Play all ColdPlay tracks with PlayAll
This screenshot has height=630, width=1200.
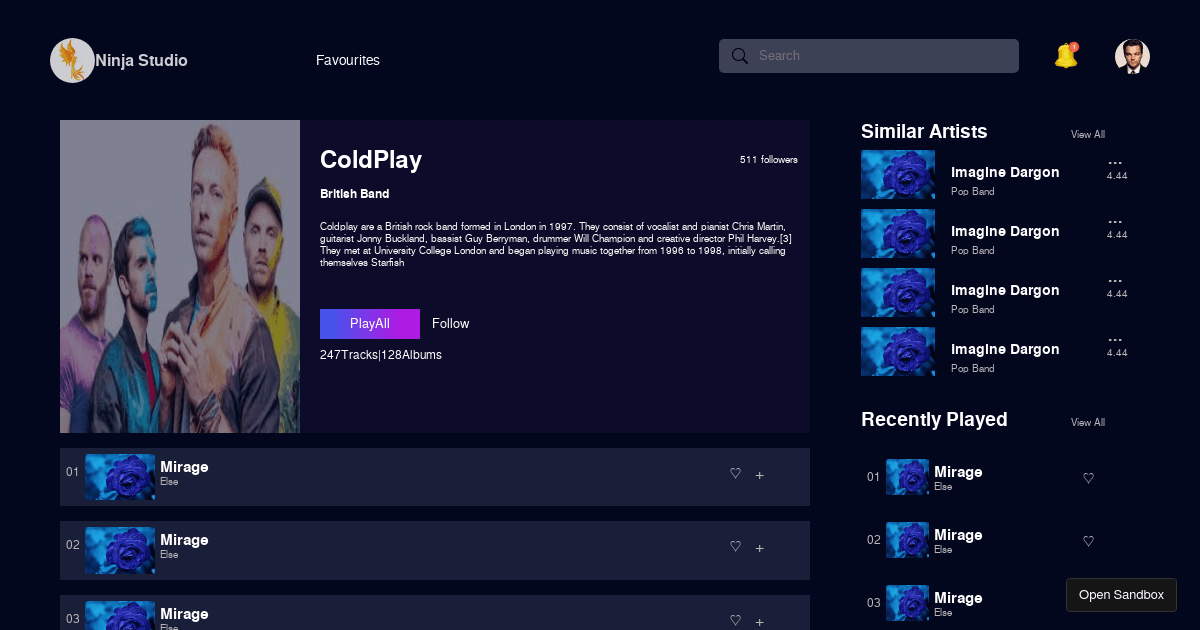(370, 324)
